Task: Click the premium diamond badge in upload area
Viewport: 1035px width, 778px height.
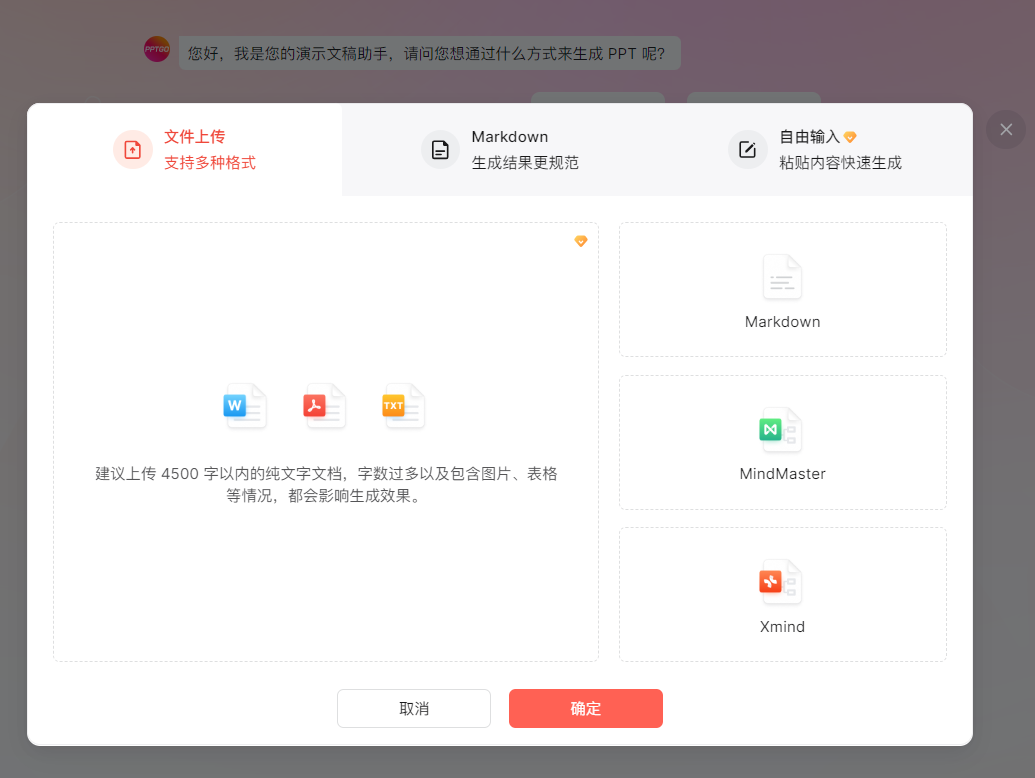Action: [581, 241]
